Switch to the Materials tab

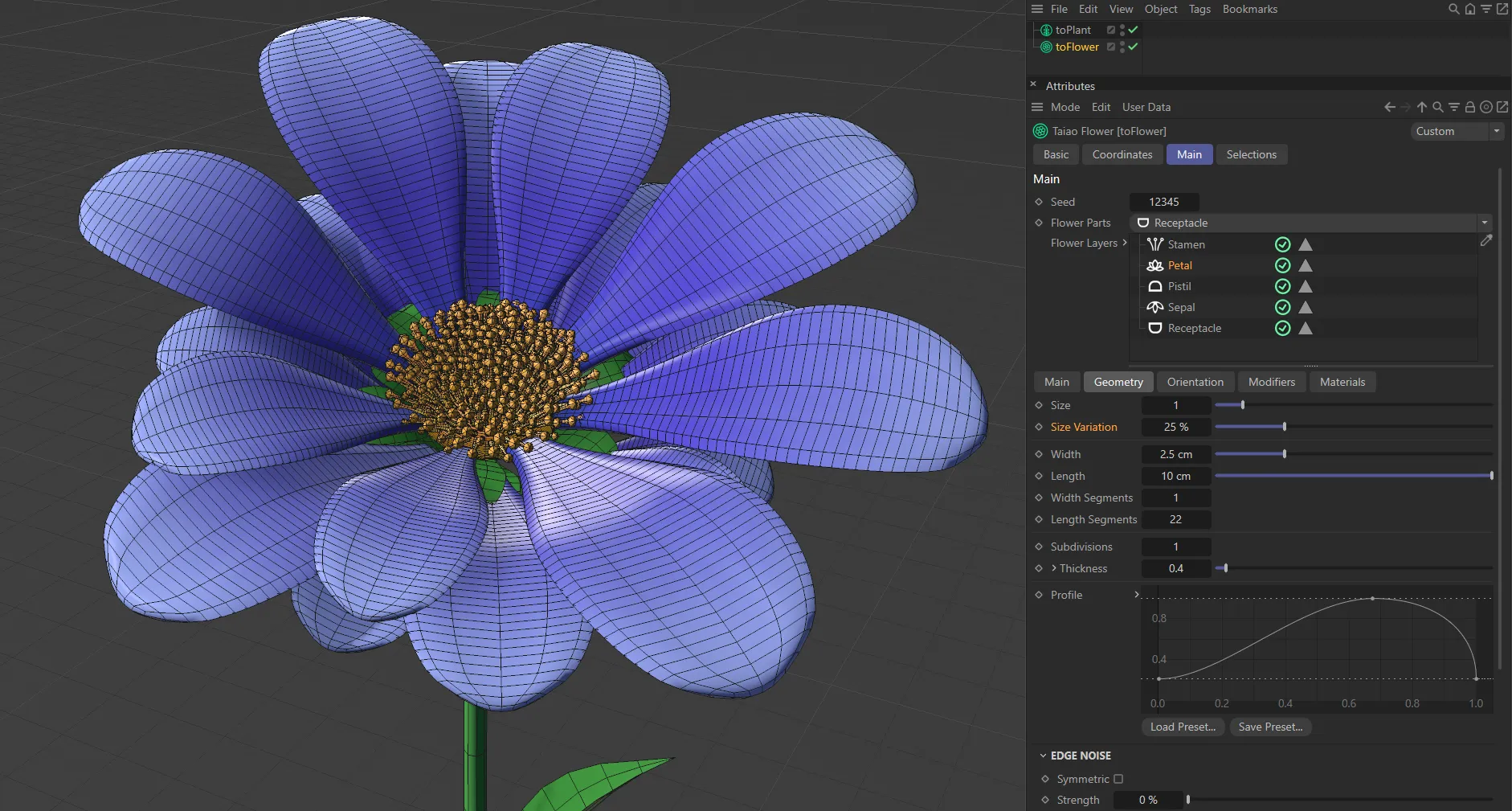(x=1342, y=382)
